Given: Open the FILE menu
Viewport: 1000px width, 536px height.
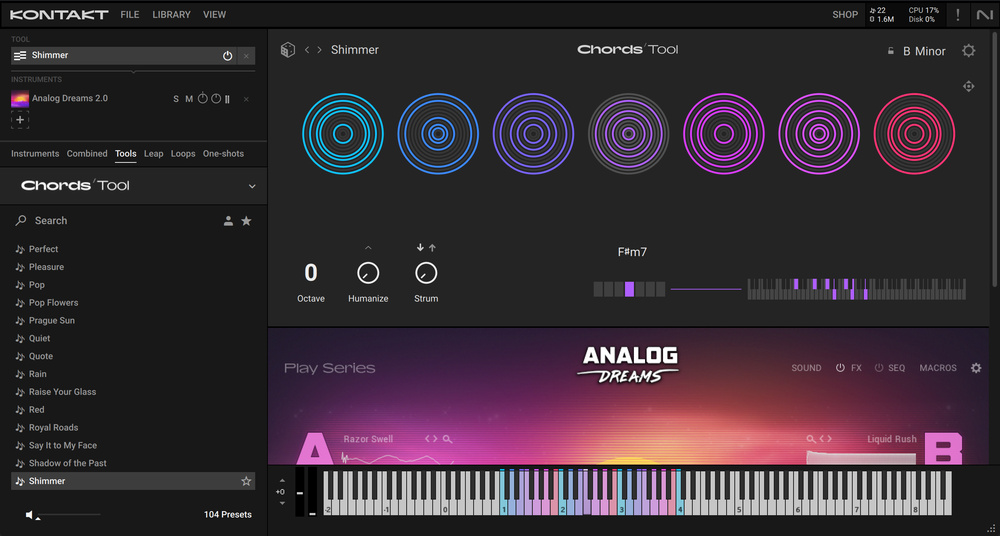Looking at the screenshot, I should pos(129,15).
